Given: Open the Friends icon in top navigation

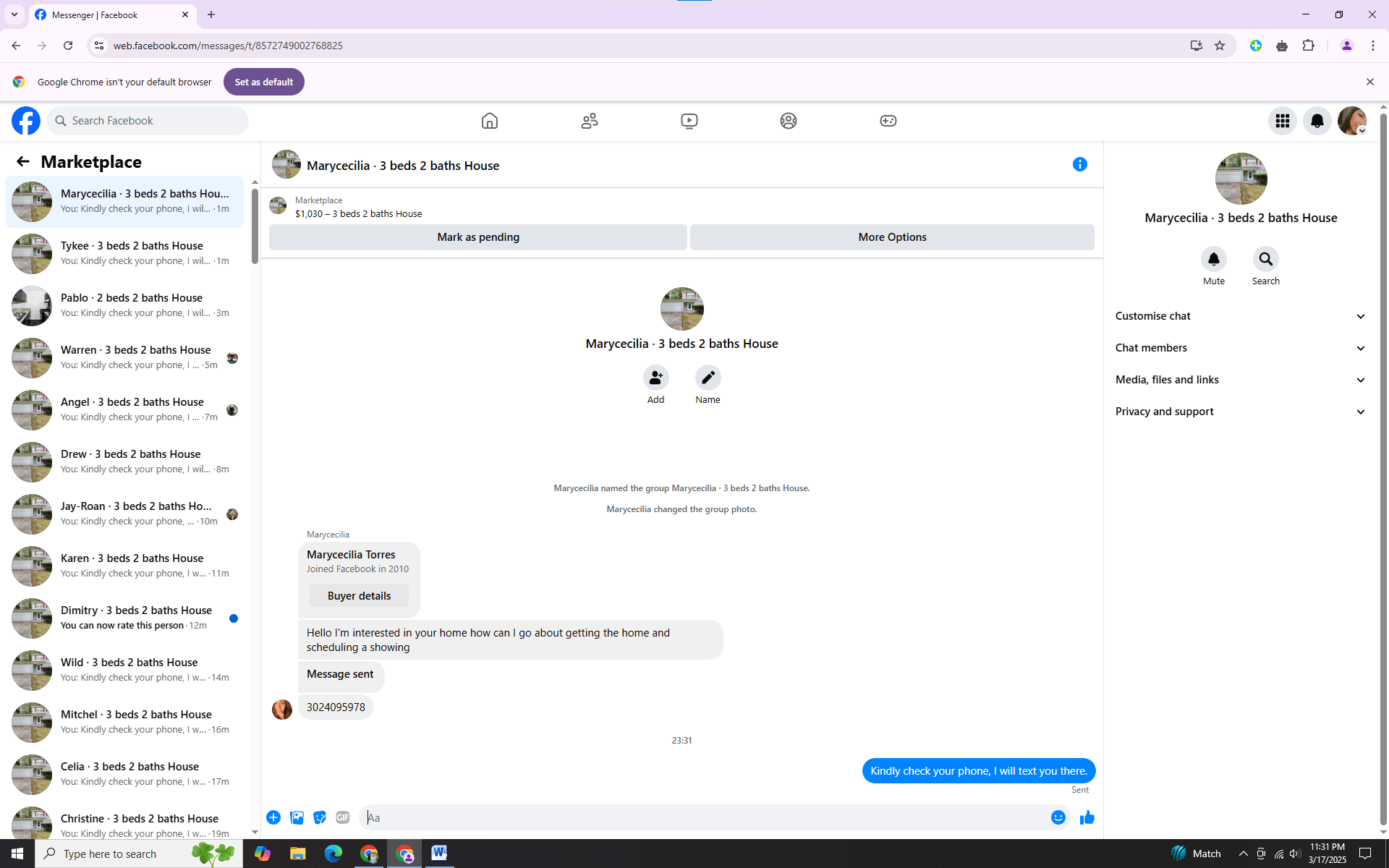Looking at the screenshot, I should point(590,121).
